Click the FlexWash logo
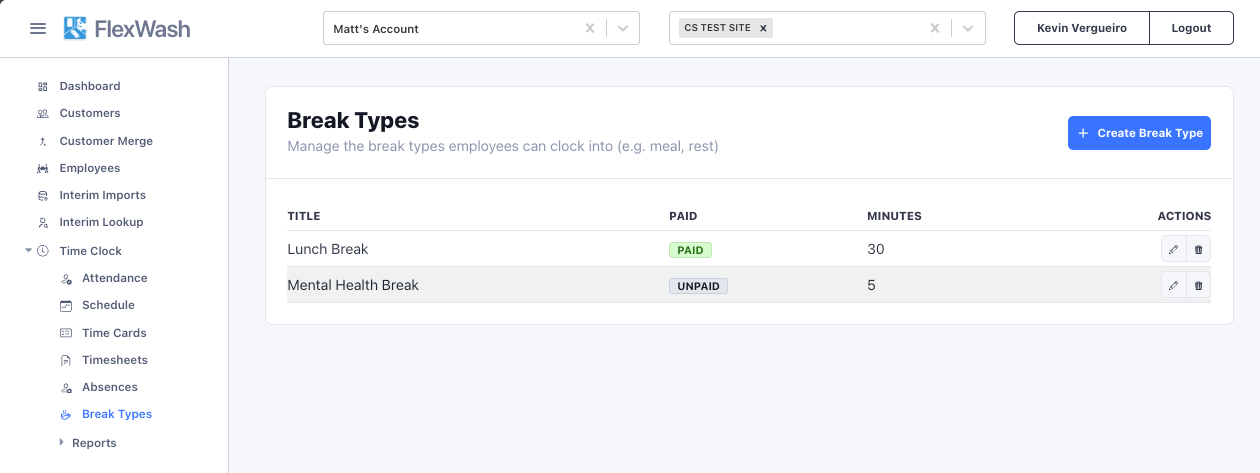Image resolution: width=1260 pixels, height=473 pixels. click(127, 28)
